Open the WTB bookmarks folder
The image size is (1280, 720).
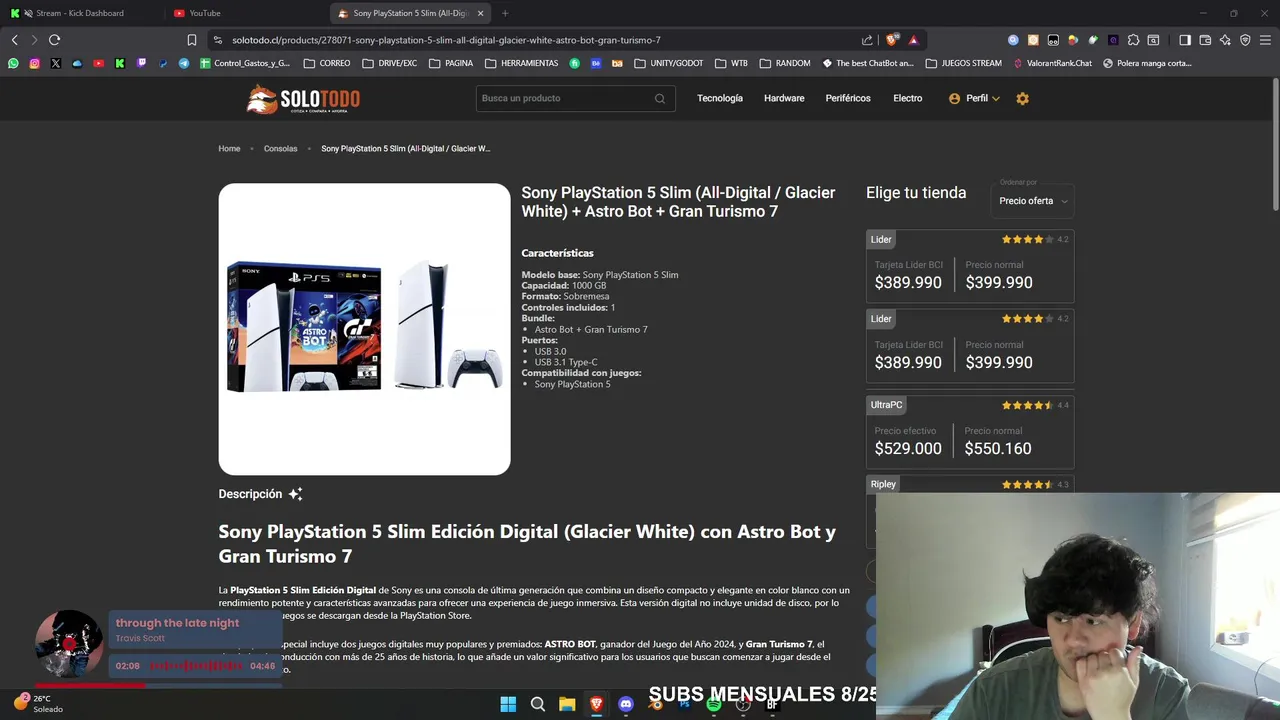[732, 63]
